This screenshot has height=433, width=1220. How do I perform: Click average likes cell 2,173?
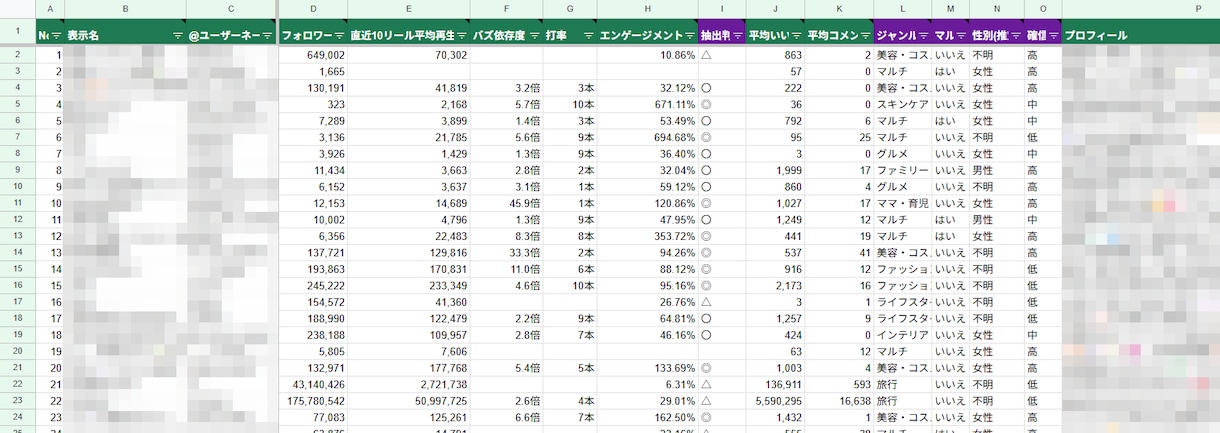coord(775,286)
